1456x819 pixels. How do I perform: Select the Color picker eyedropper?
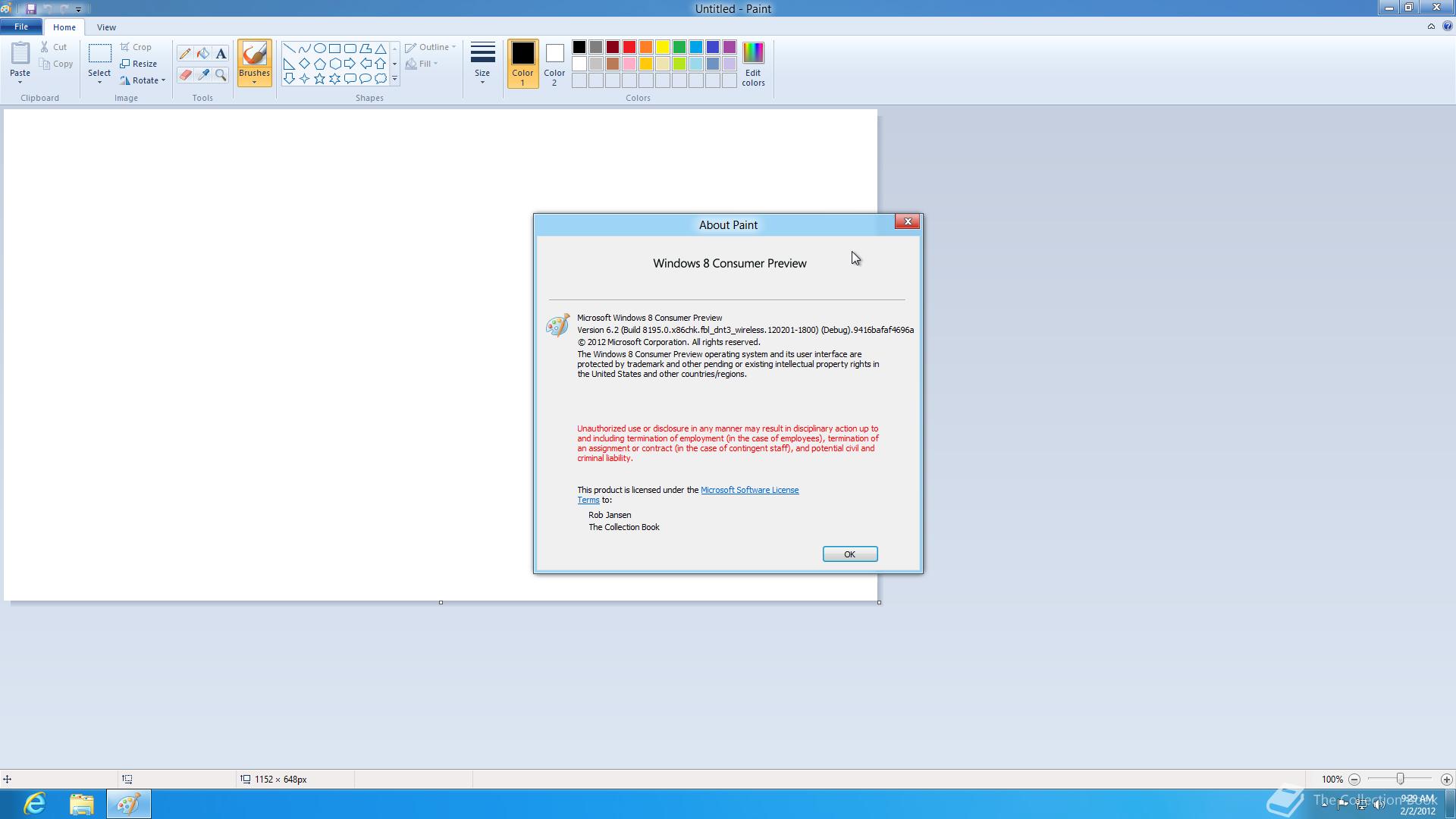pos(202,74)
